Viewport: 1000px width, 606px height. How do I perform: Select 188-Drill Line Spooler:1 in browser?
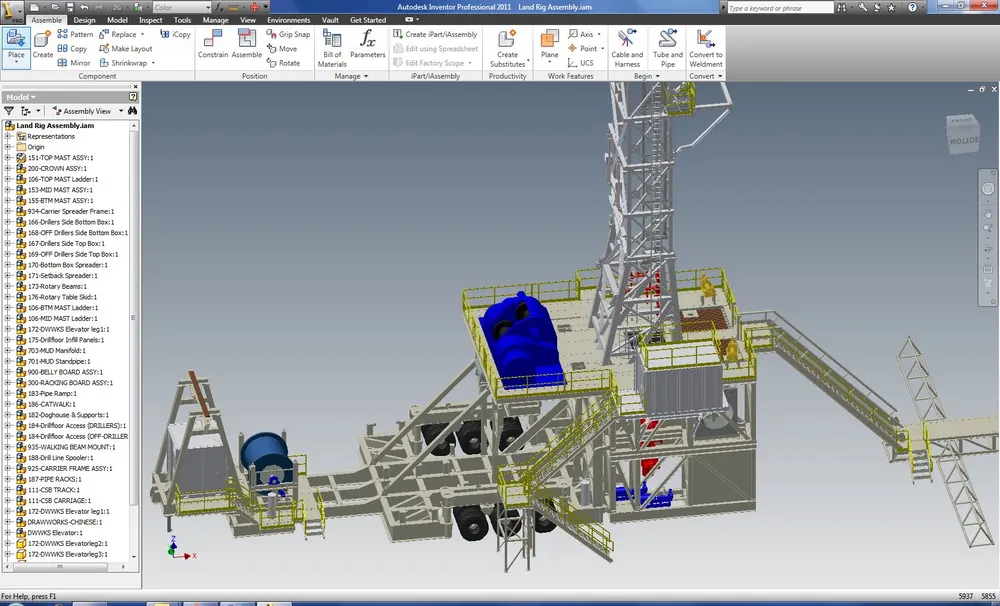coord(61,458)
